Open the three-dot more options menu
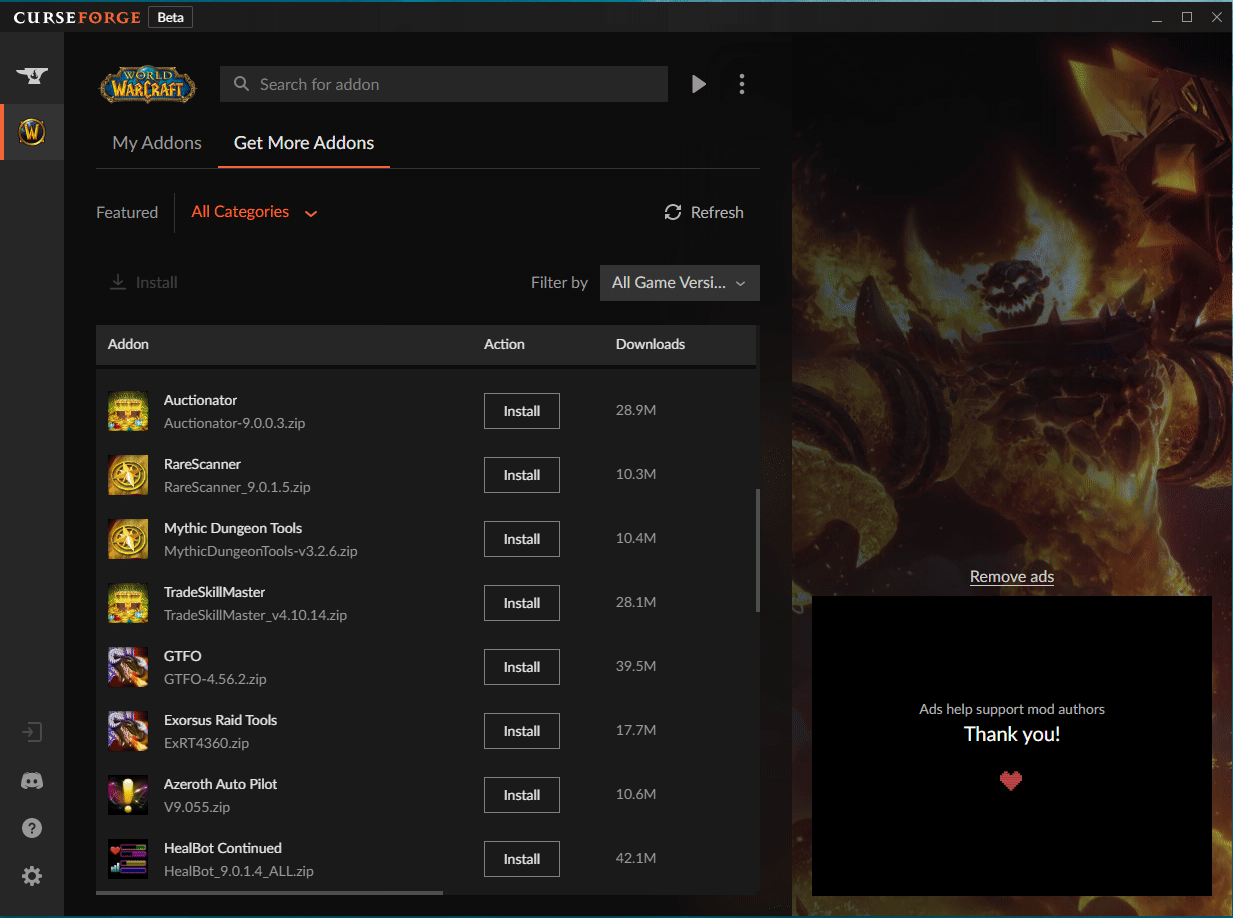The image size is (1233, 918). click(x=741, y=84)
